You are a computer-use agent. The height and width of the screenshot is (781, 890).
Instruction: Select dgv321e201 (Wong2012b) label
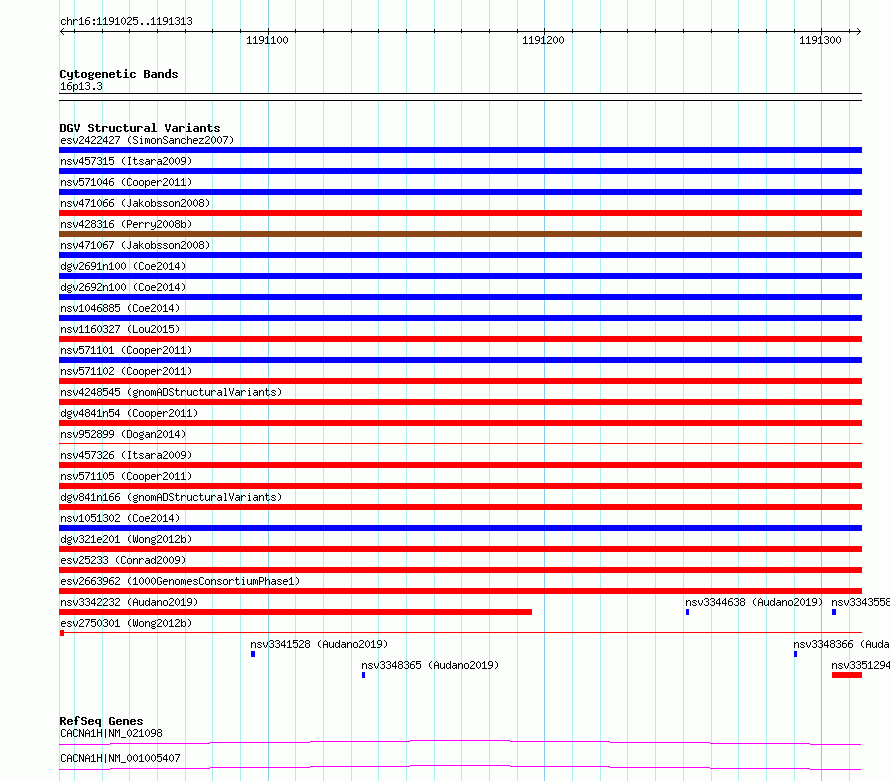point(126,539)
